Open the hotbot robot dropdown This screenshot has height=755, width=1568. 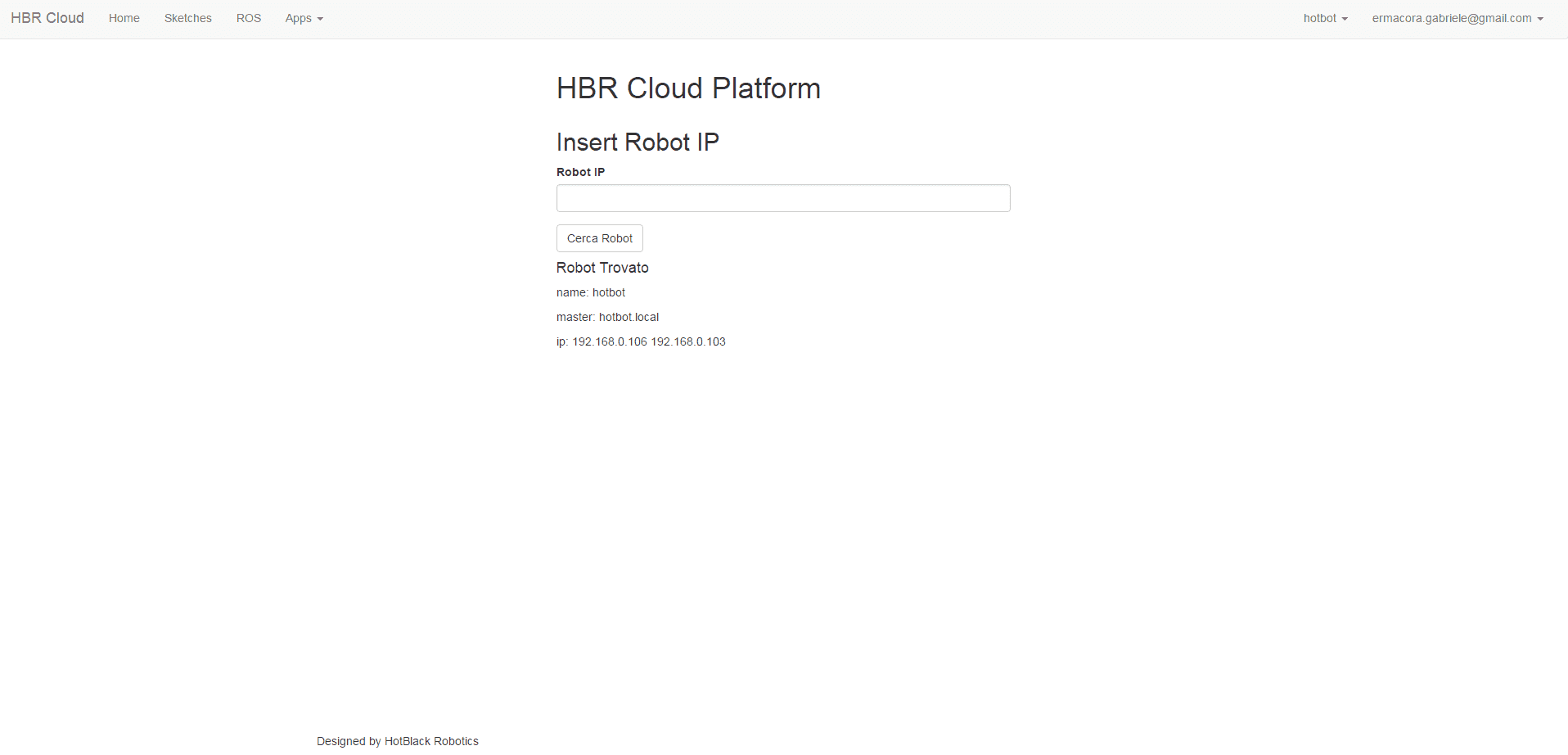1320,18
